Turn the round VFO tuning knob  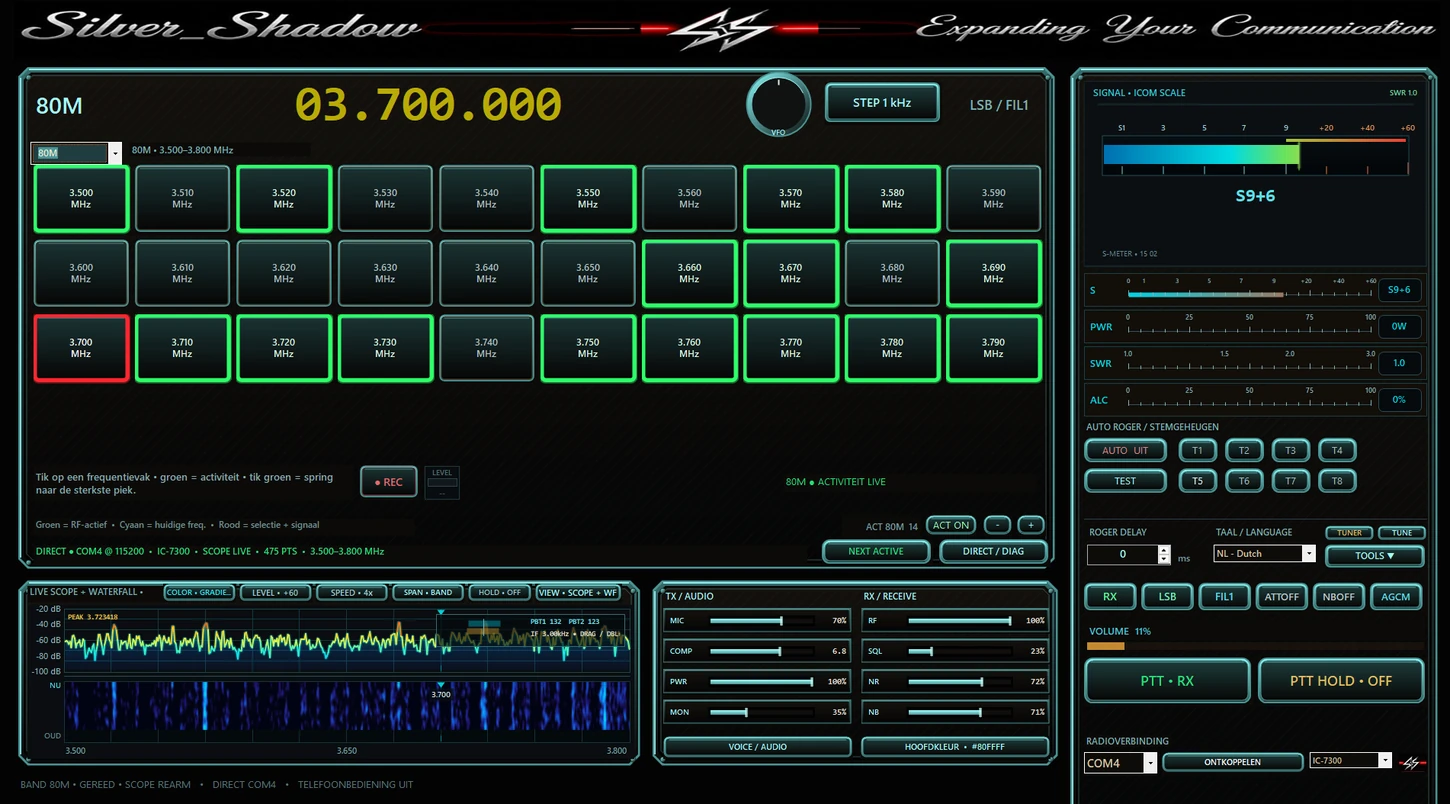coord(778,104)
